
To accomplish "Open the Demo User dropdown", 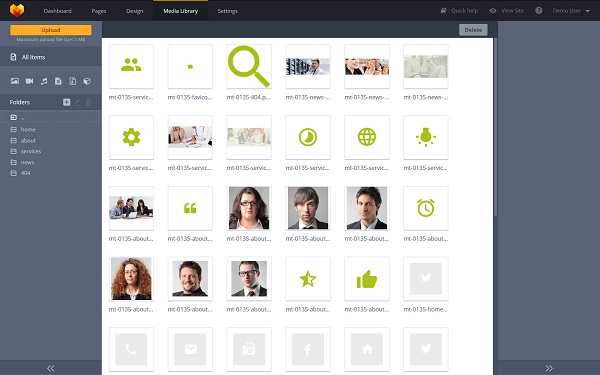I will 571,11.
